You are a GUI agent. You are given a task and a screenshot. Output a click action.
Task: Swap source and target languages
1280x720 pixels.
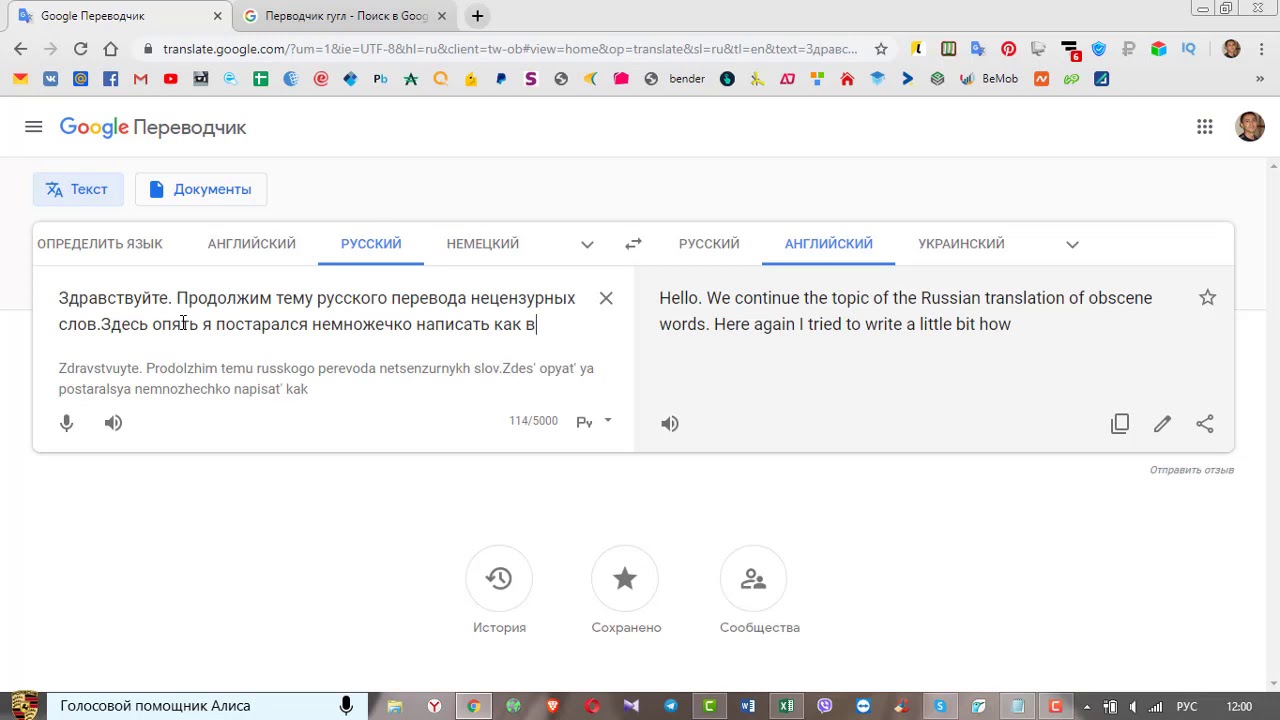click(633, 243)
